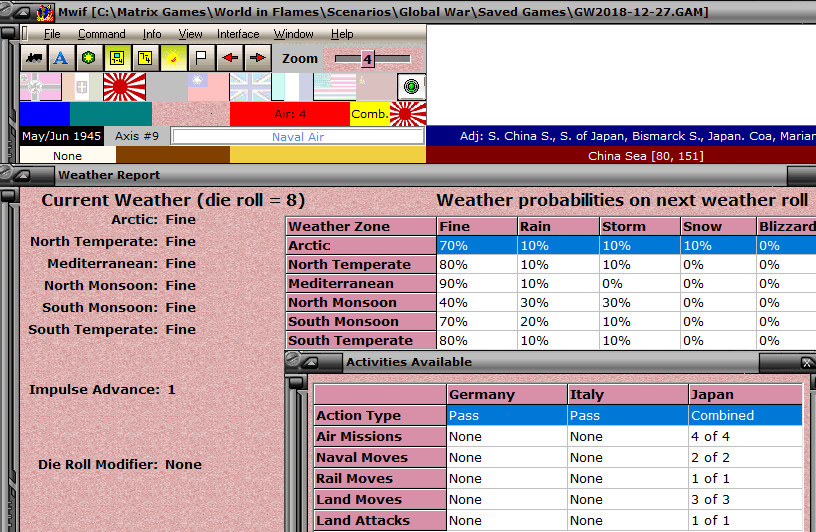Toggle the sun weather icon
The width and height of the screenshot is (816, 532).
(x=173, y=58)
